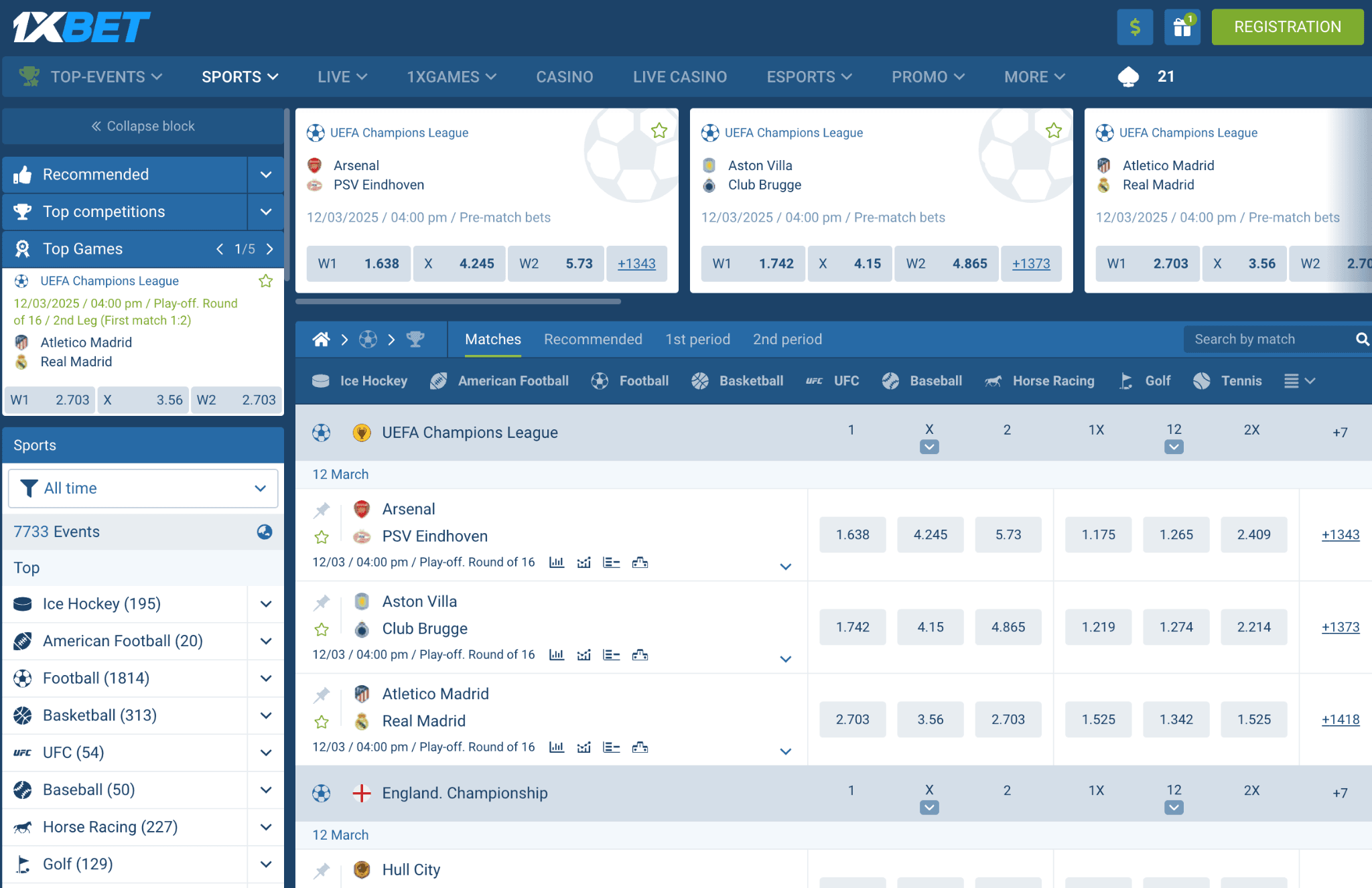Open the All time filter dropdown
1372x888 pixels.
[143, 488]
